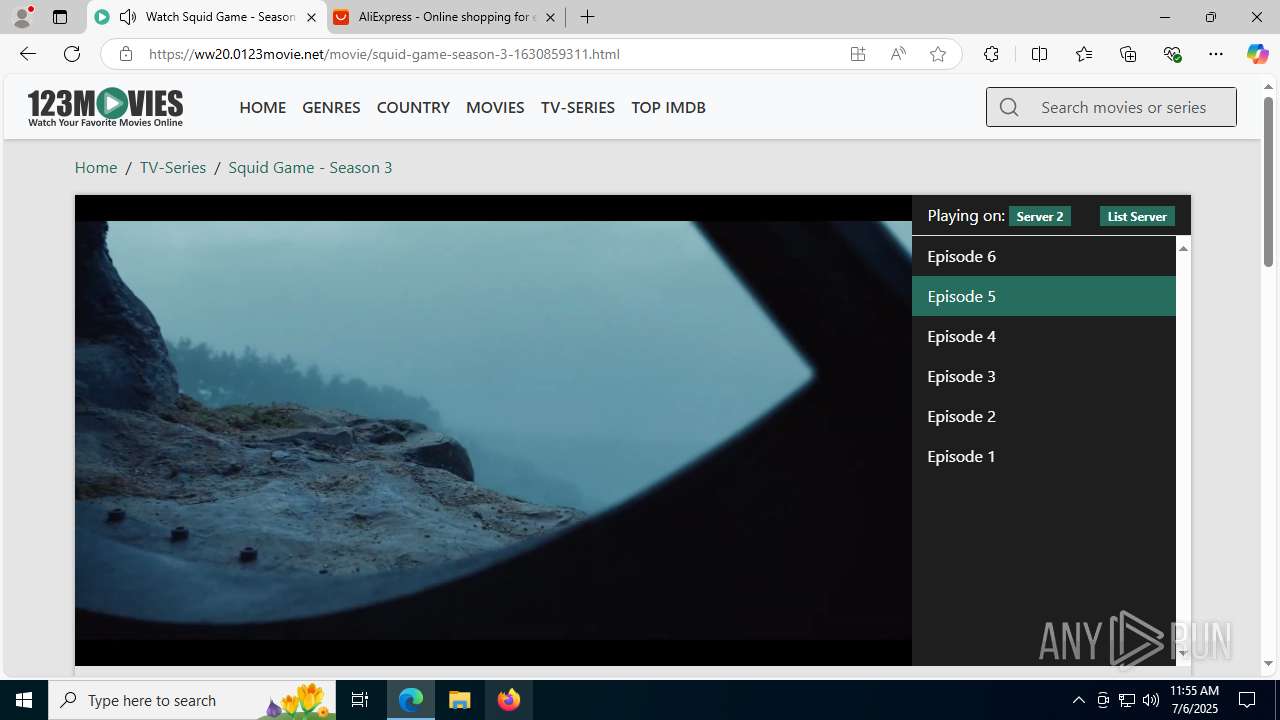The height and width of the screenshot is (720, 1280).
Task: Switch to the AliExpress tab
Action: 445,17
